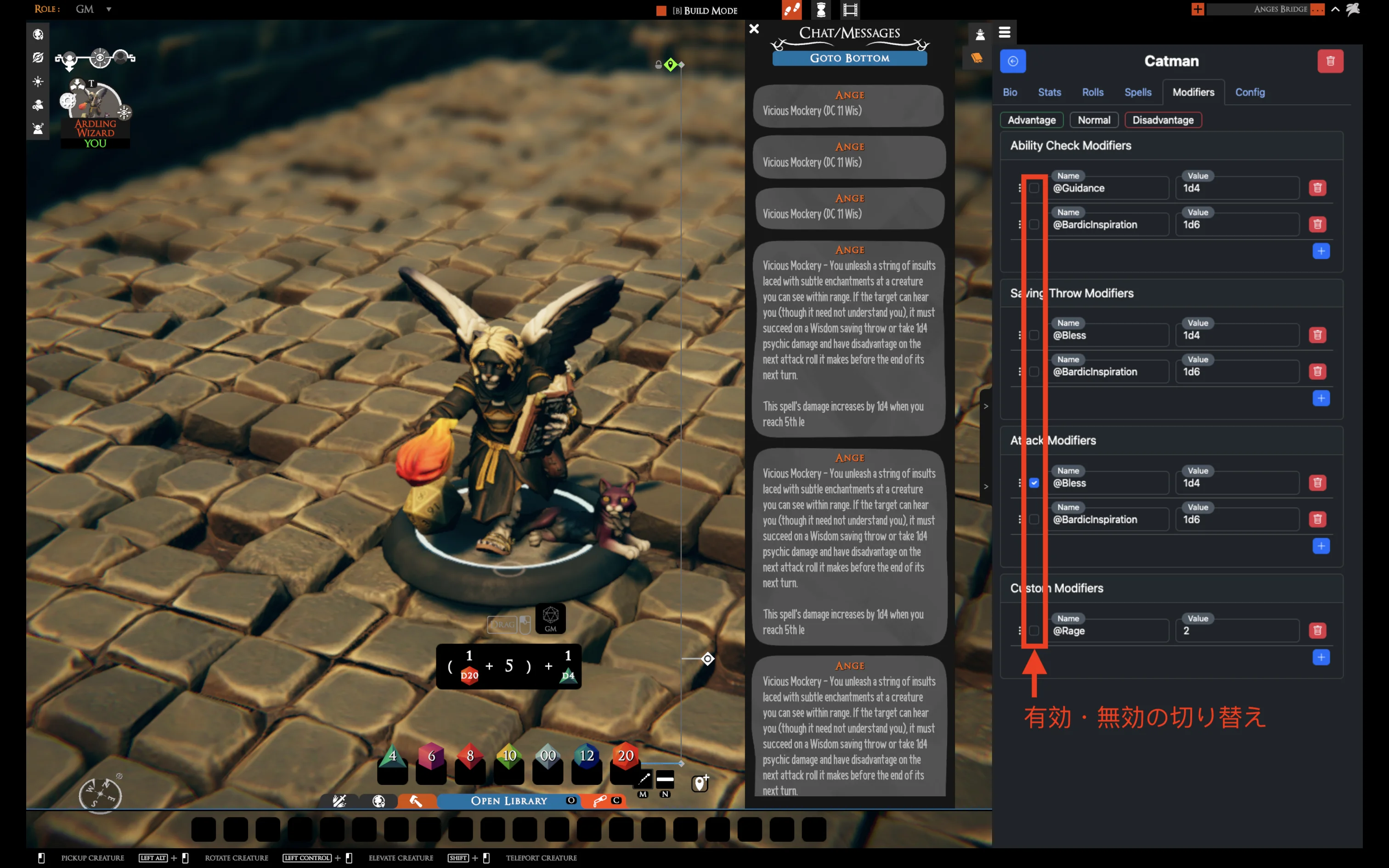This screenshot has height=868, width=1389.
Task: Enable the @Rage custom modifier
Action: pos(1034,630)
